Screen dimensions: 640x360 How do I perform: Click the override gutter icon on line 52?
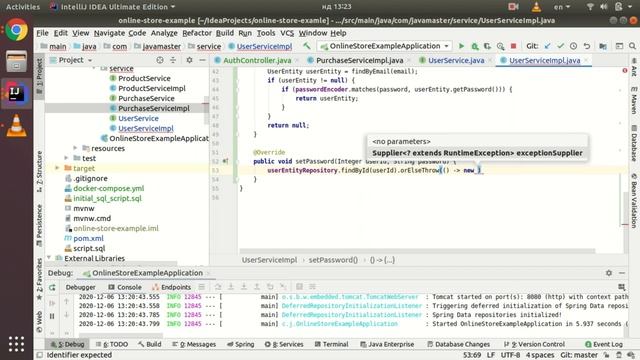pyautogui.click(x=225, y=161)
